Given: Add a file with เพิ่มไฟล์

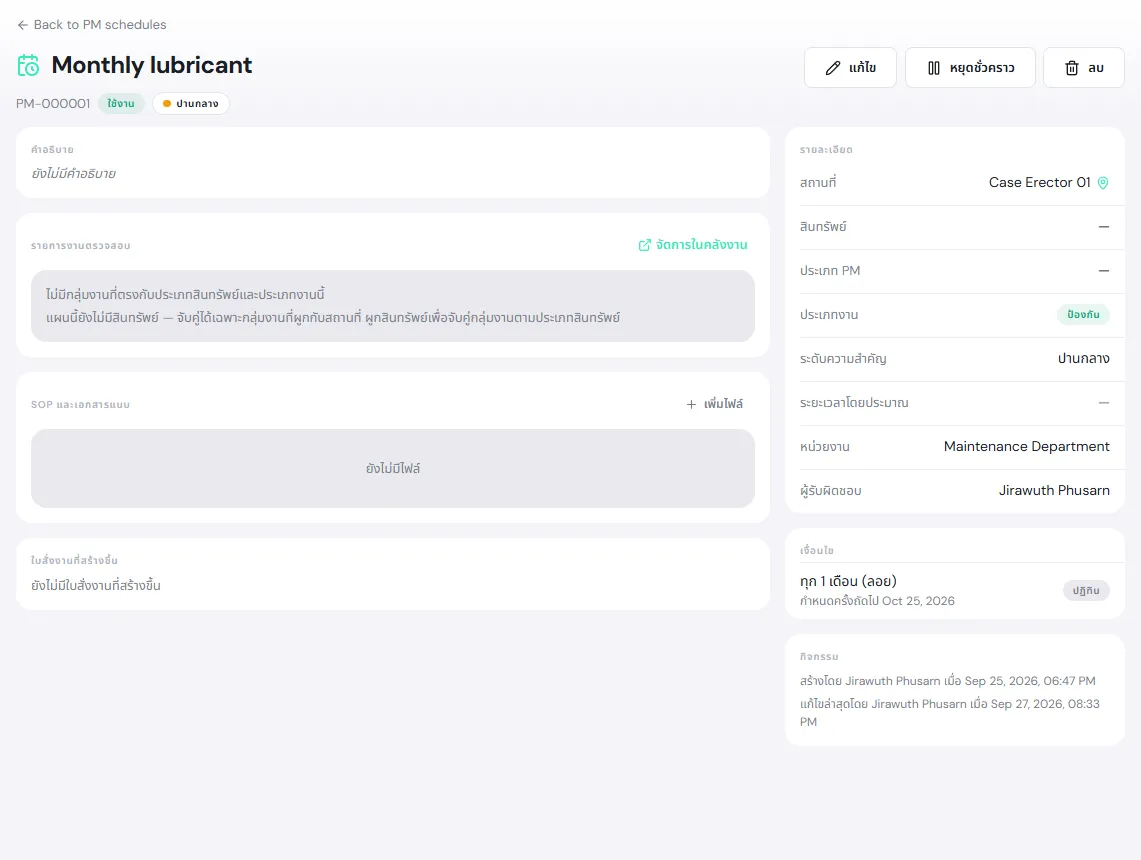Looking at the screenshot, I should [715, 404].
